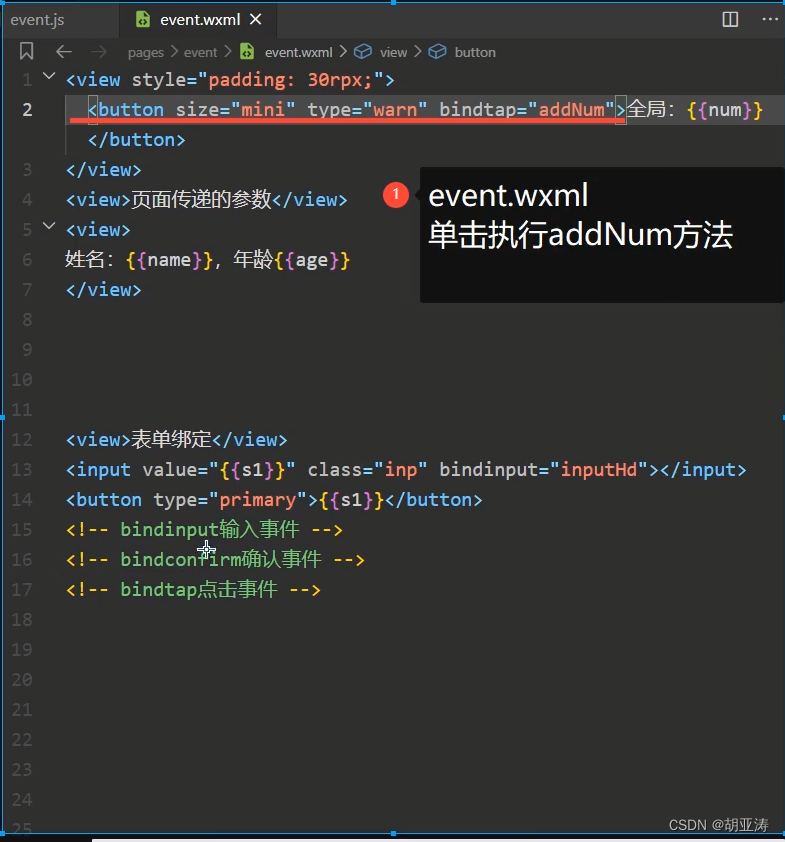
Task: Click the mini size value on line 2
Action: (263, 110)
